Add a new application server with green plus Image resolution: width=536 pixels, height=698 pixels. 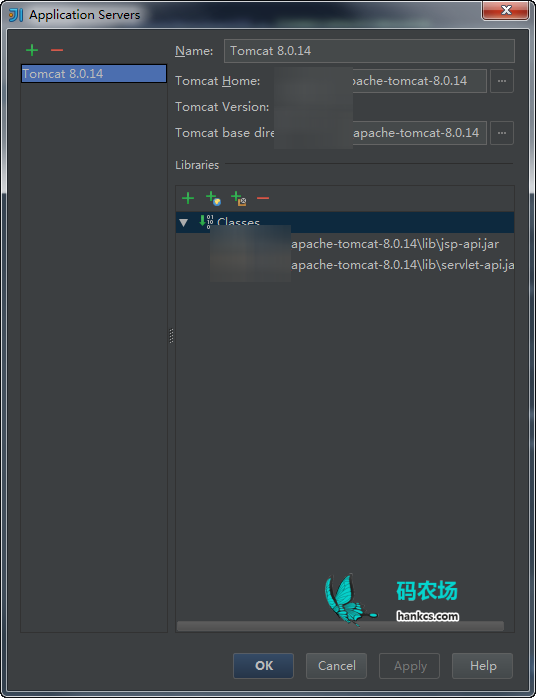[32, 50]
